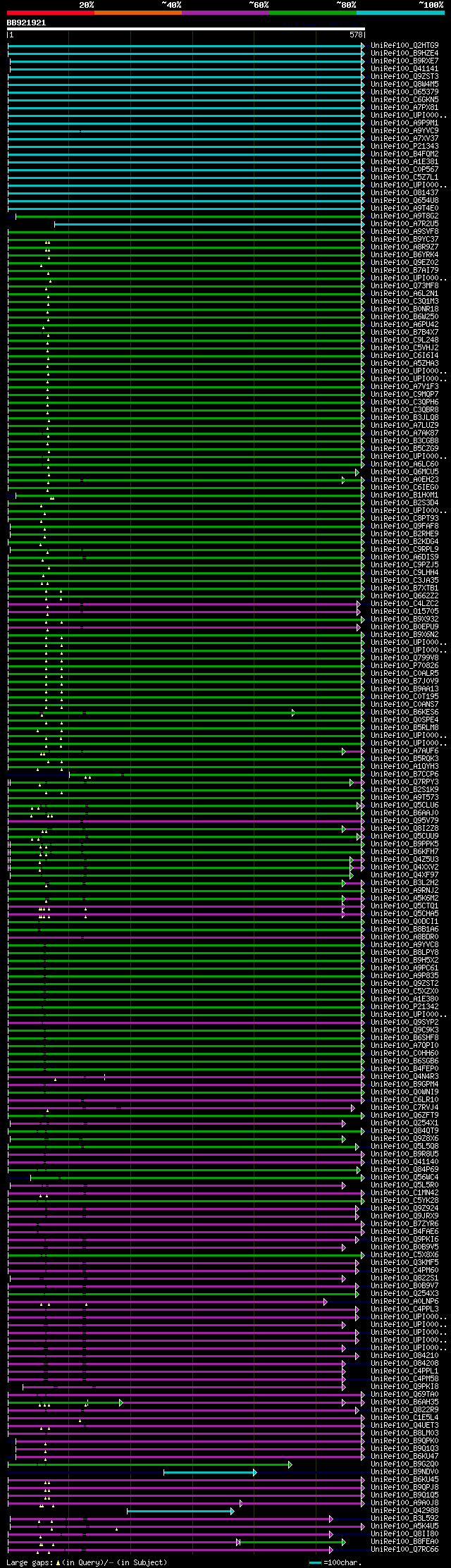This screenshot has height=1568, width=451.
Task: Select hit label UniRef100_C7RVJ4
Action: pos(404,1108)
